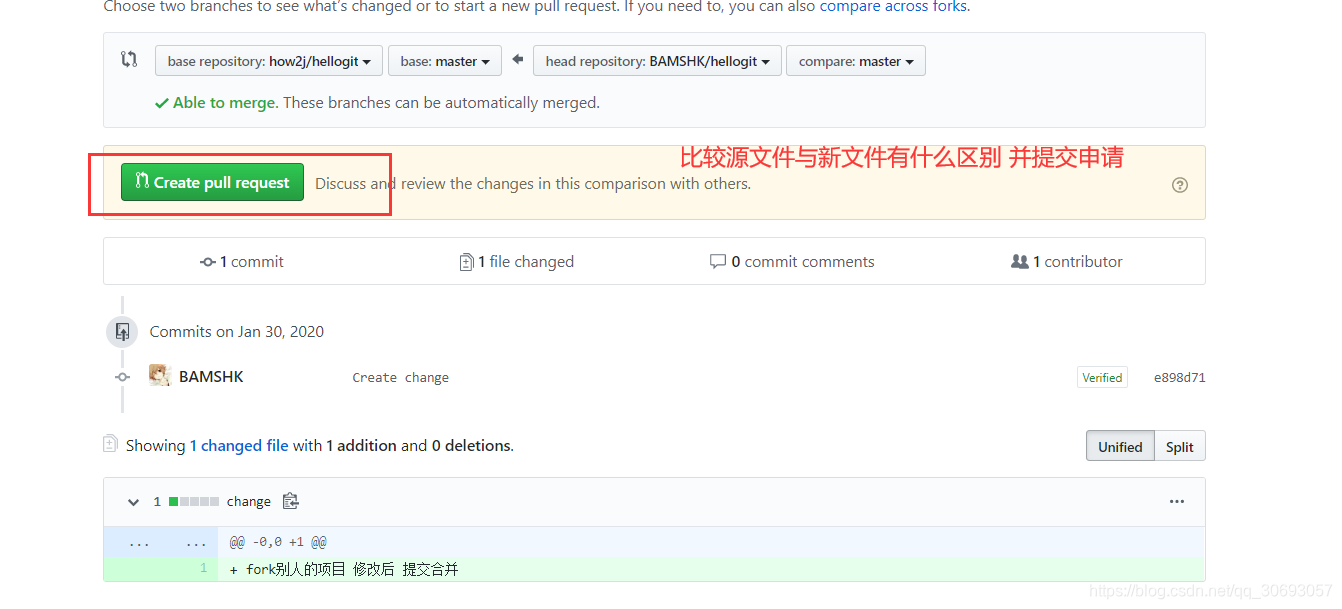The image size is (1342, 609).
Task: Click the Verified signature badge
Action: point(1102,378)
